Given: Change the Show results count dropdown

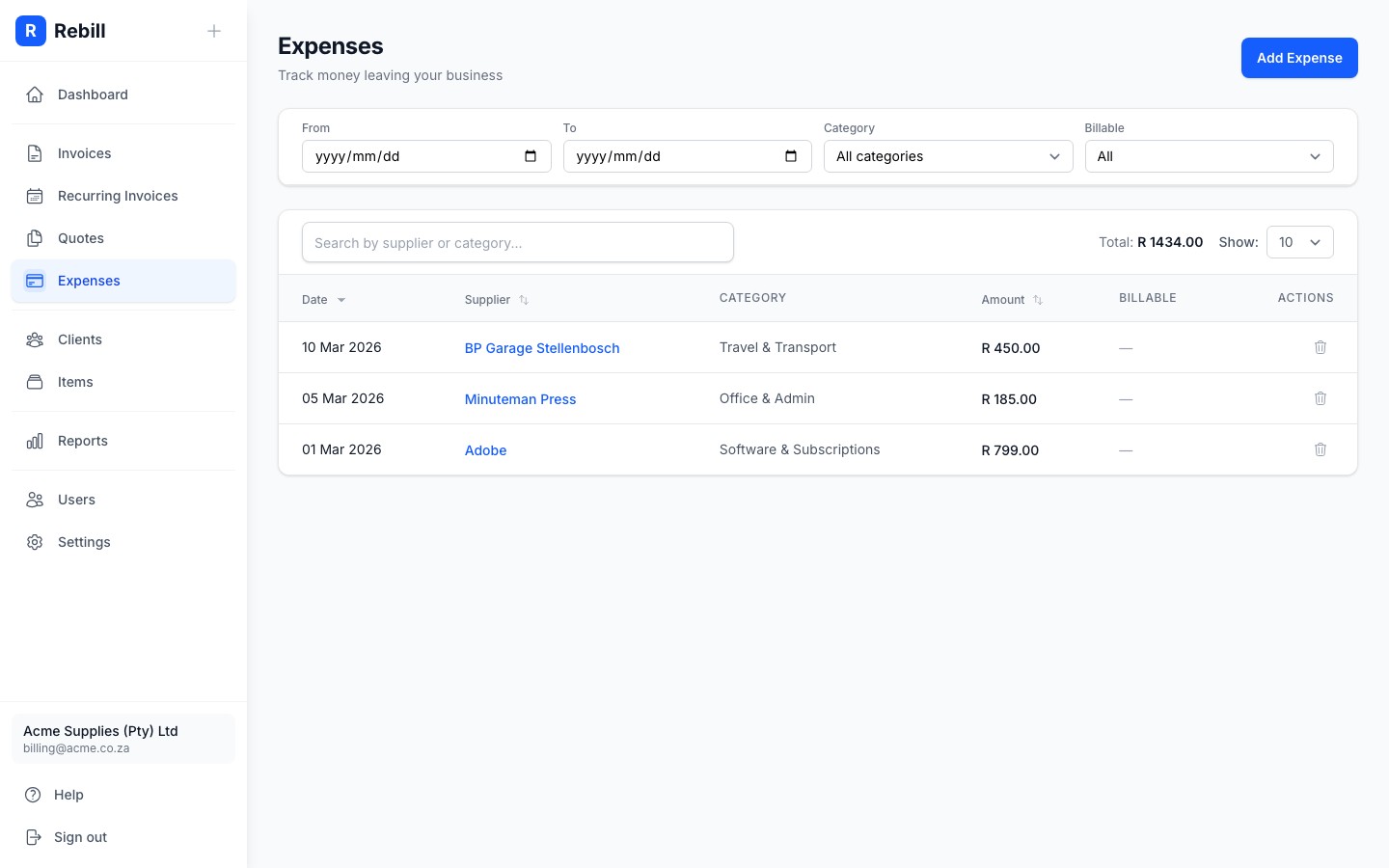Looking at the screenshot, I should click(x=1299, y=242).
